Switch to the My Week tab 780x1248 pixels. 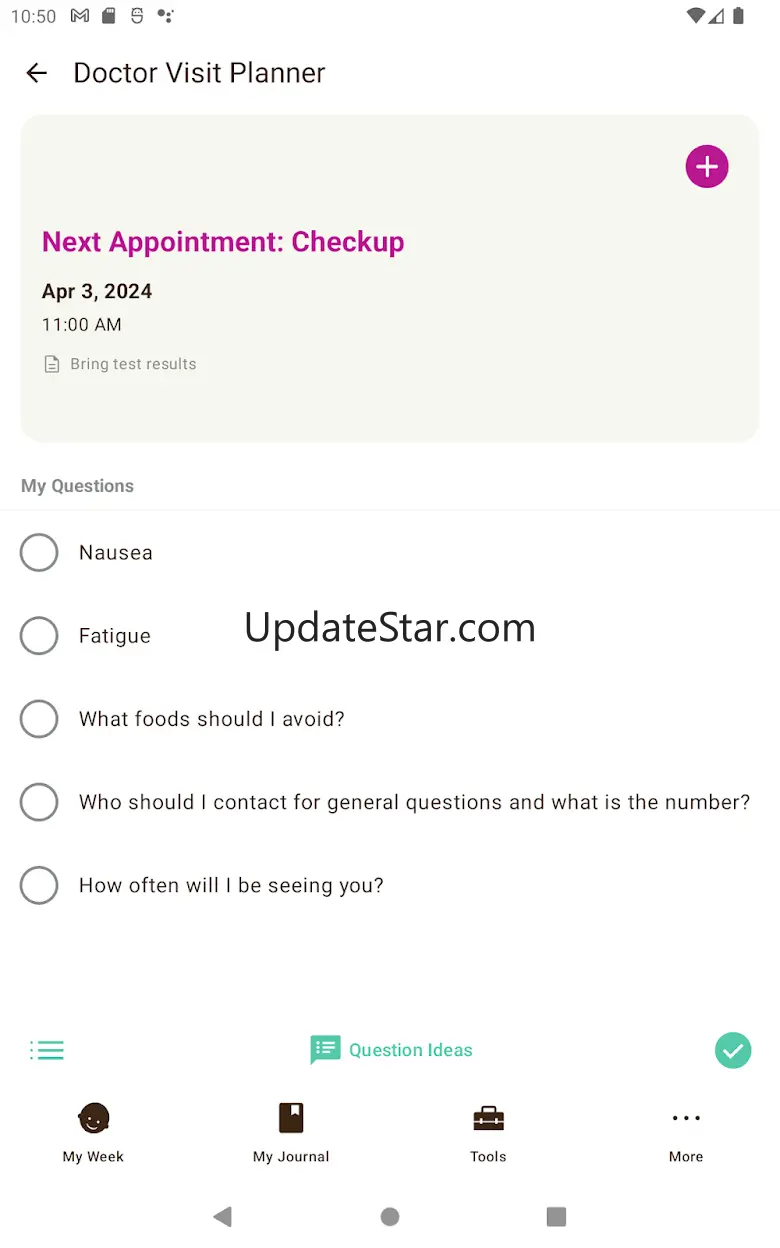[93, 1132]
